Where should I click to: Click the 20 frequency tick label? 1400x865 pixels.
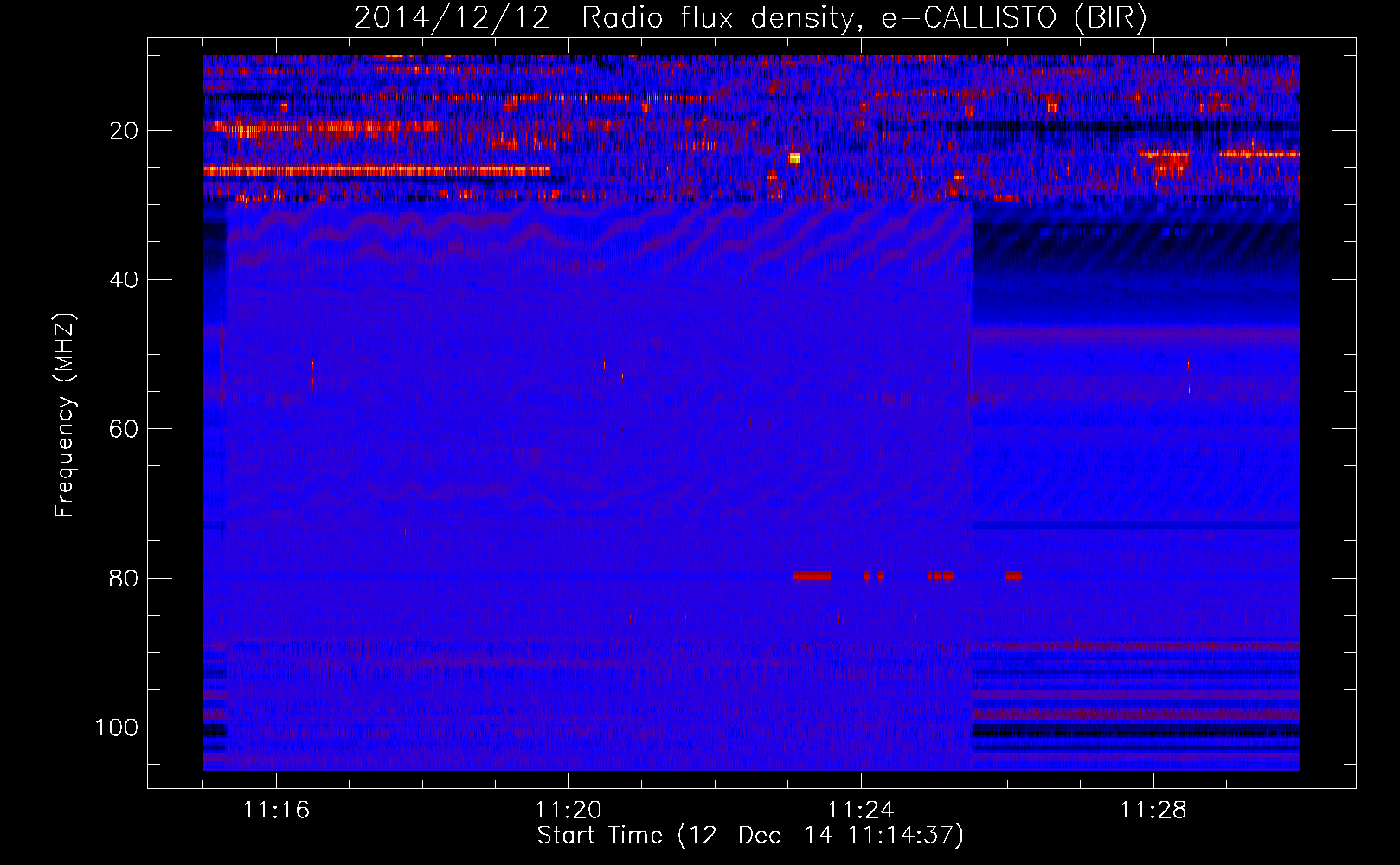click(x=124, y=131)
